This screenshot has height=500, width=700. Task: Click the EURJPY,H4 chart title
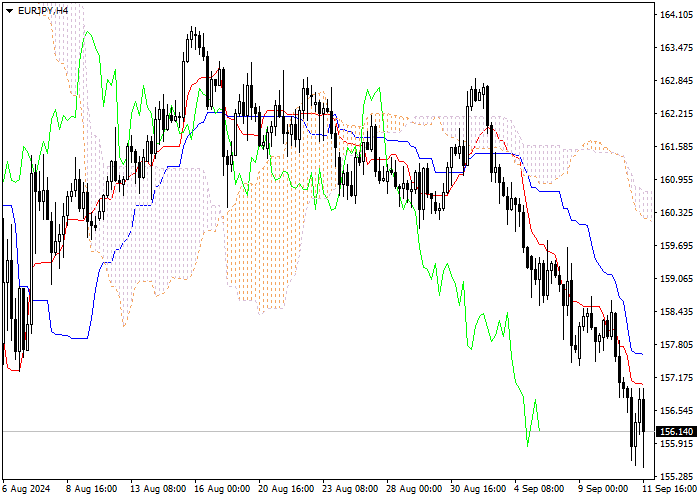[43, 10]
